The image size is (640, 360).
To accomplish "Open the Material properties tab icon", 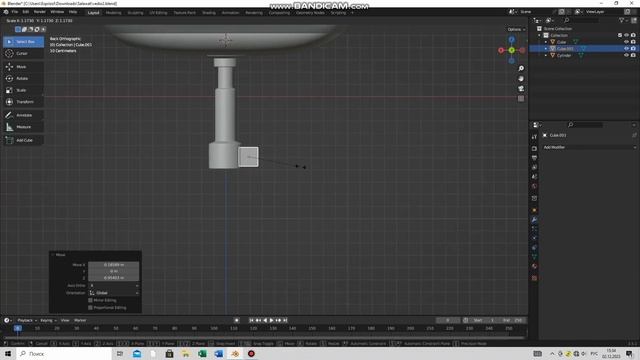I will click(534, 266).
